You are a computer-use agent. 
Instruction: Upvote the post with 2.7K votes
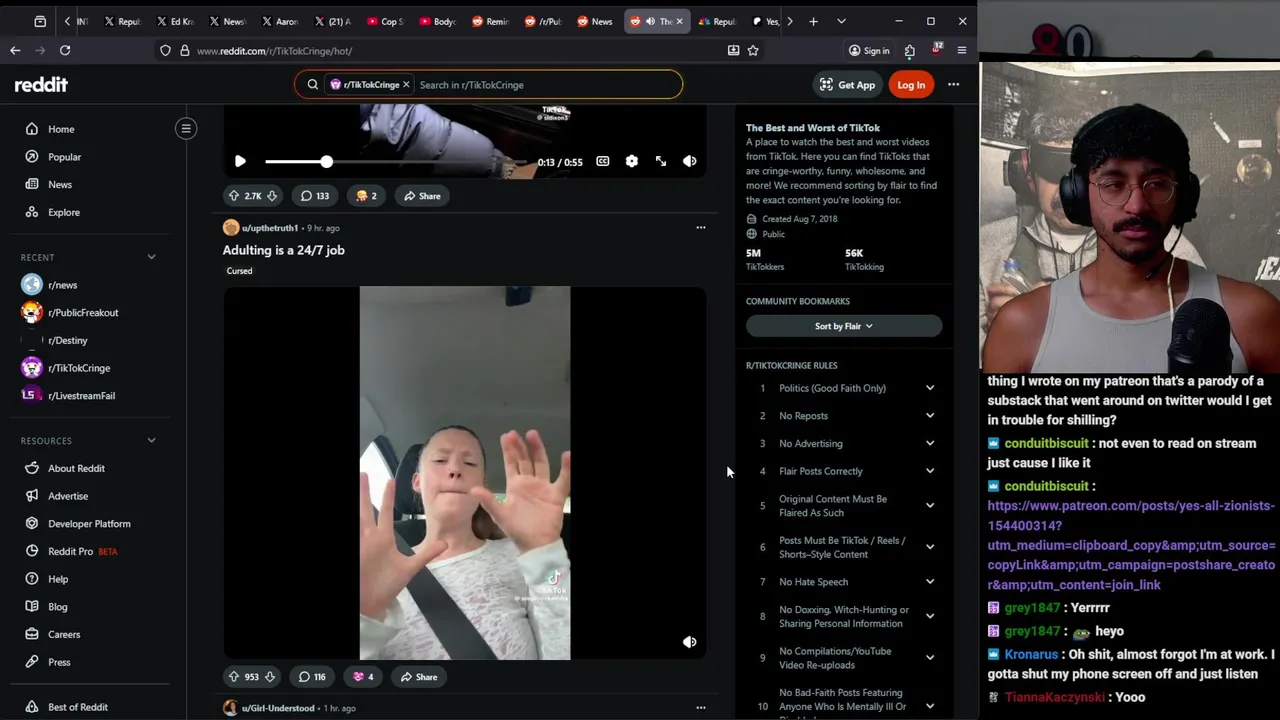[x=234, y=196]
